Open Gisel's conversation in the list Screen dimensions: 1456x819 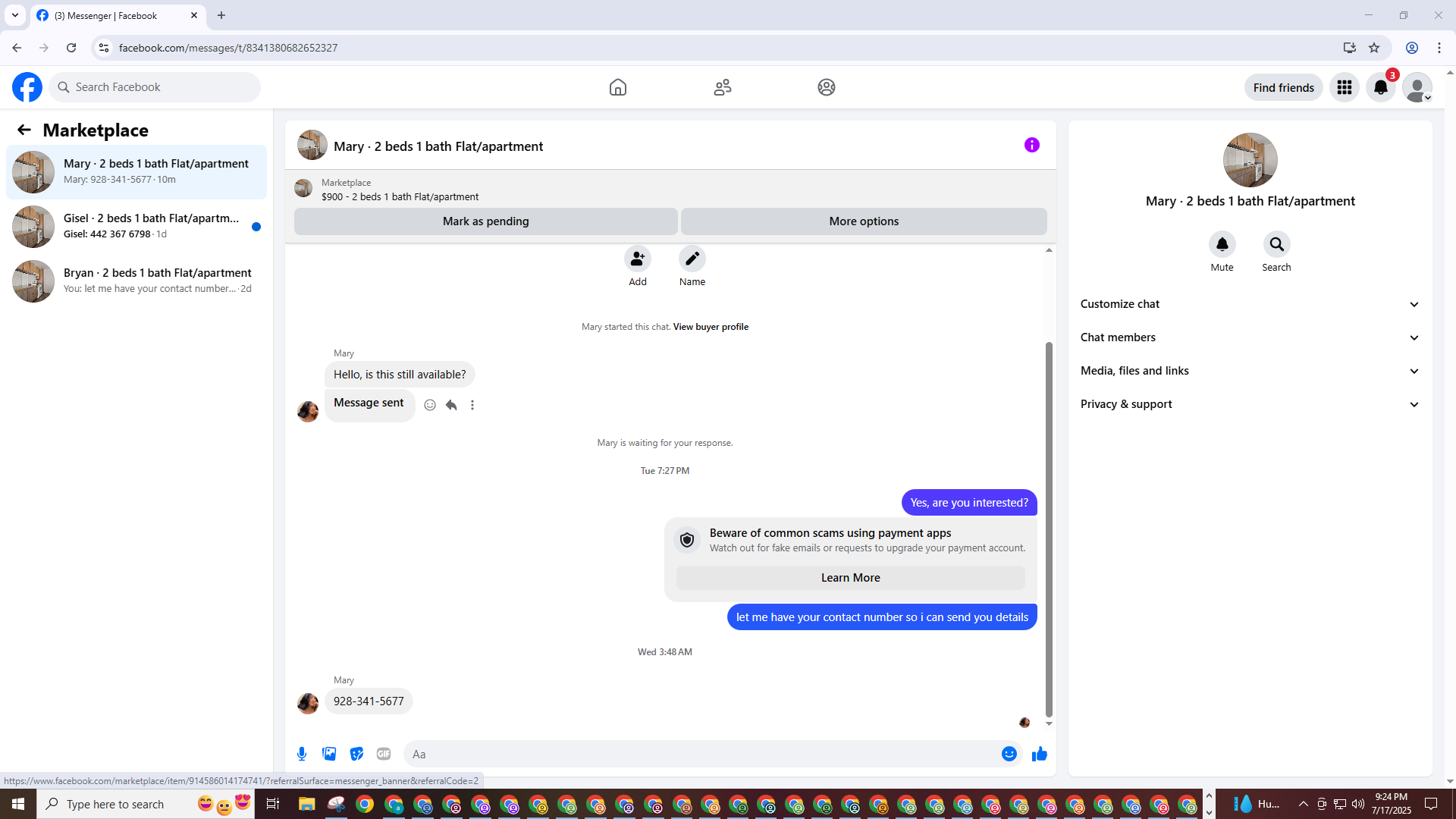click(x=136, y=227)
